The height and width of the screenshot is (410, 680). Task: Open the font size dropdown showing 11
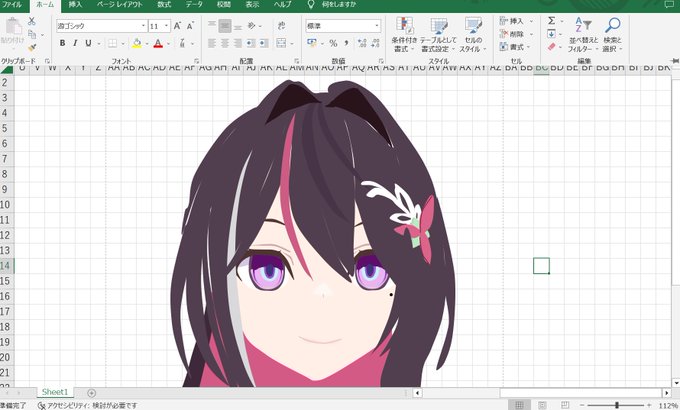pos(167,26)
